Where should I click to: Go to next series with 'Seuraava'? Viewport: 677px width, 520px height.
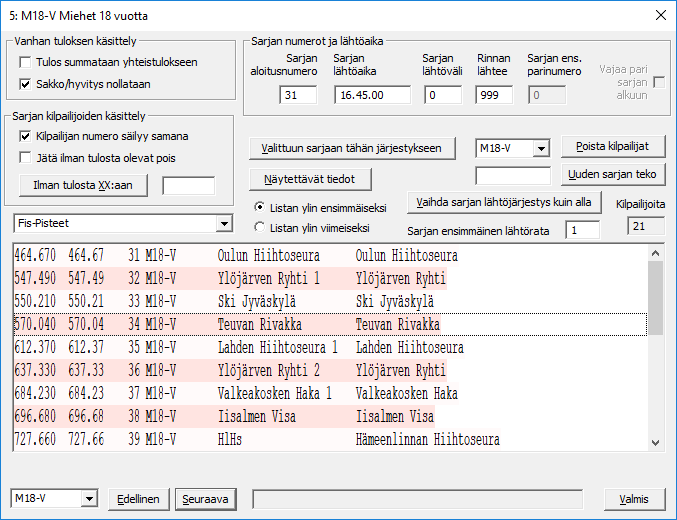(208, 498)
